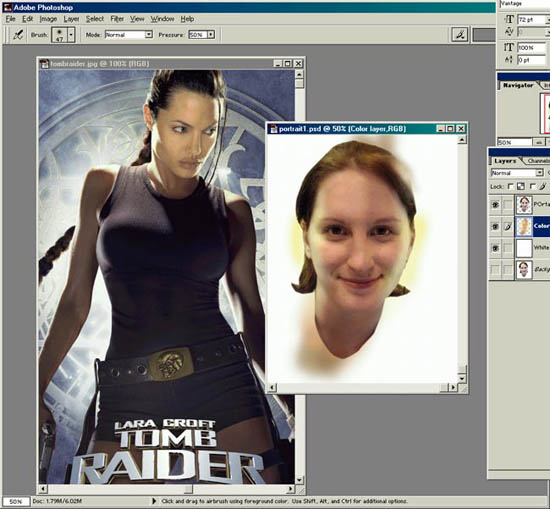Click the font size icon beside 72 pt
The width and height of the screenshot is (550, 509).
509,19
